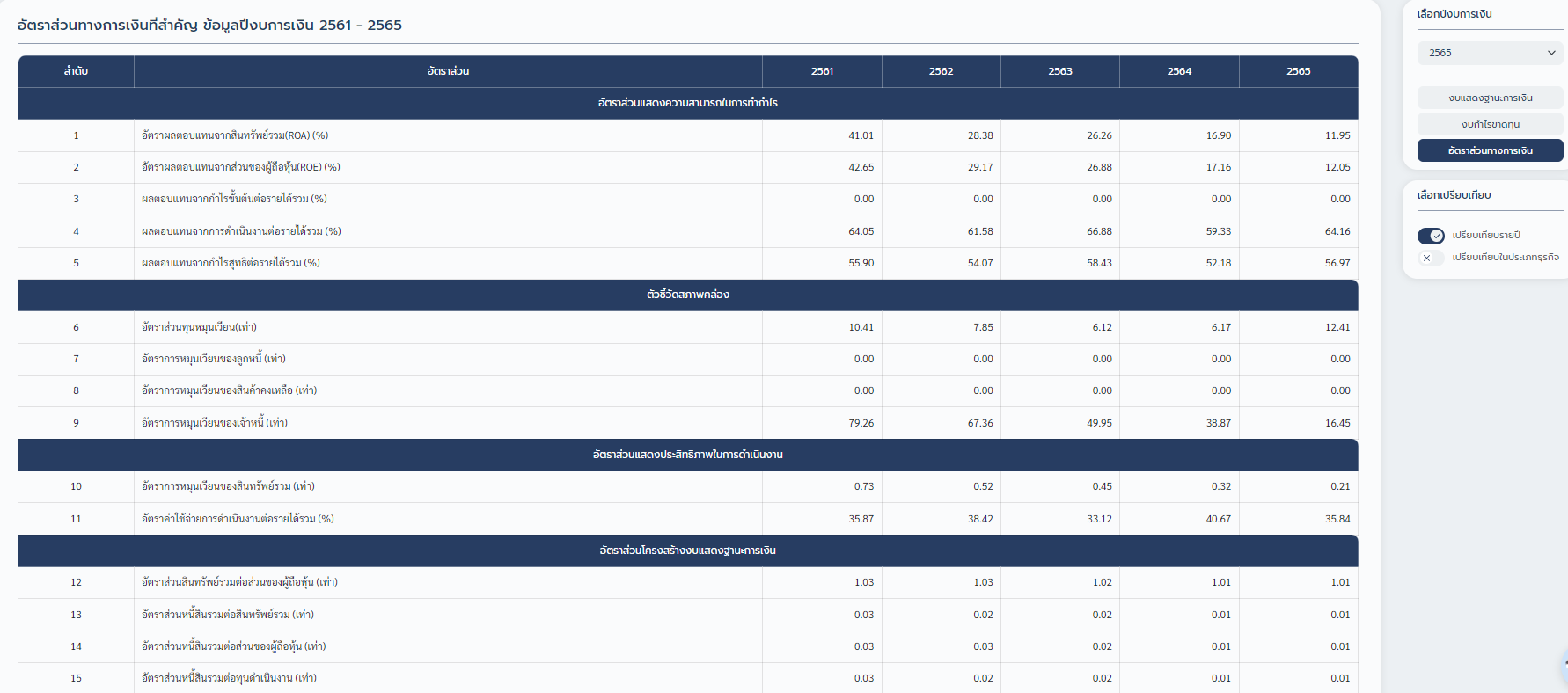
Task: Select the ROA ratio row label
Action: [x=235, y=135]
